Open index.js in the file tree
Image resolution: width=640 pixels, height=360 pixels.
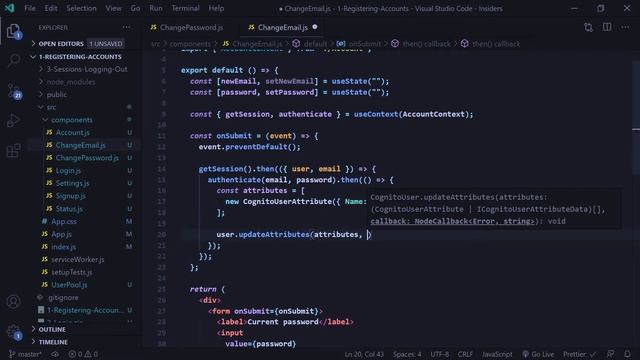click(x=63, y=247)
